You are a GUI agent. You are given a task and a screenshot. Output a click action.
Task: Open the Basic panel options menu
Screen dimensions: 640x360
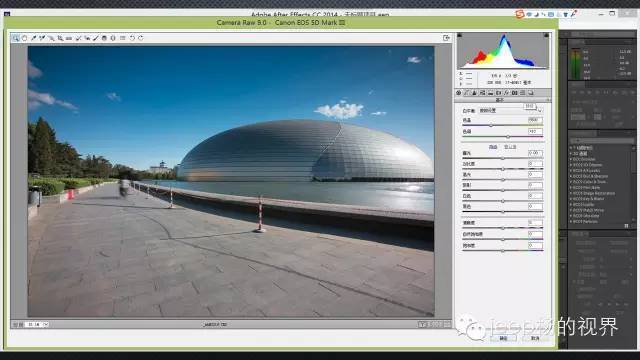click(x=548, y=100)
